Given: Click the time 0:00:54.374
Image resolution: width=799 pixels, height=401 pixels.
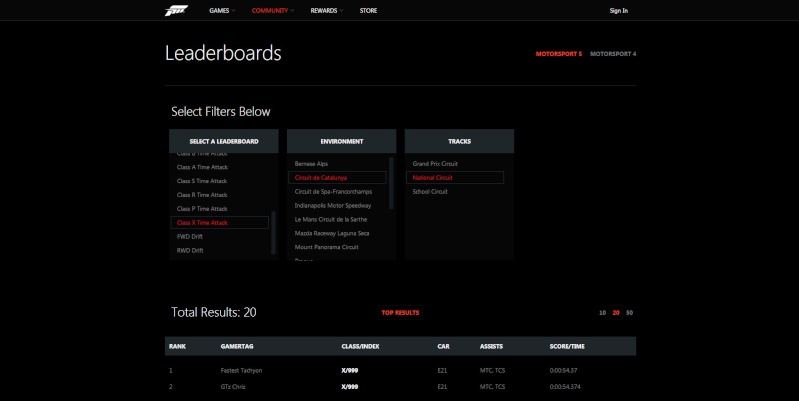Looking at the screenshot, I should (x=565, y=387).
